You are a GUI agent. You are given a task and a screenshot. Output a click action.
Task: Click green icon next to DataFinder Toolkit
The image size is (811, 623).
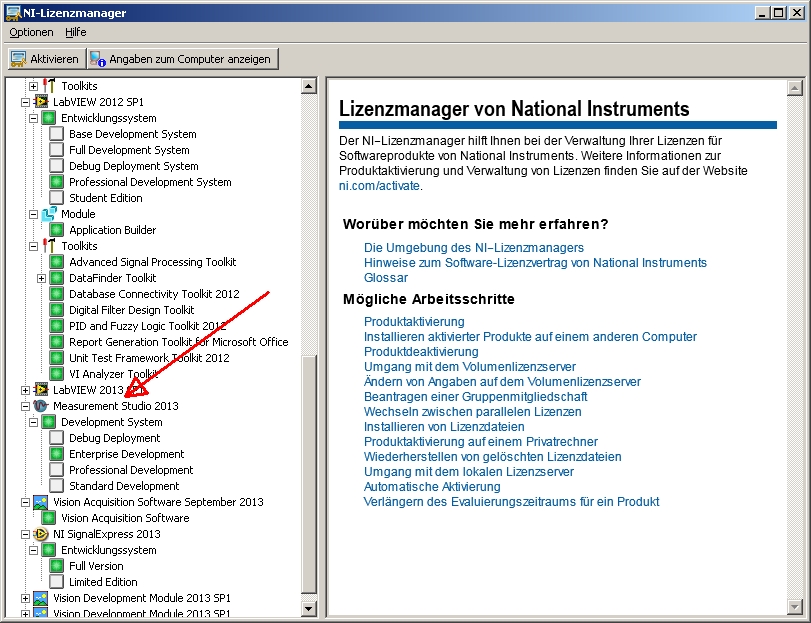click(56, 278)
